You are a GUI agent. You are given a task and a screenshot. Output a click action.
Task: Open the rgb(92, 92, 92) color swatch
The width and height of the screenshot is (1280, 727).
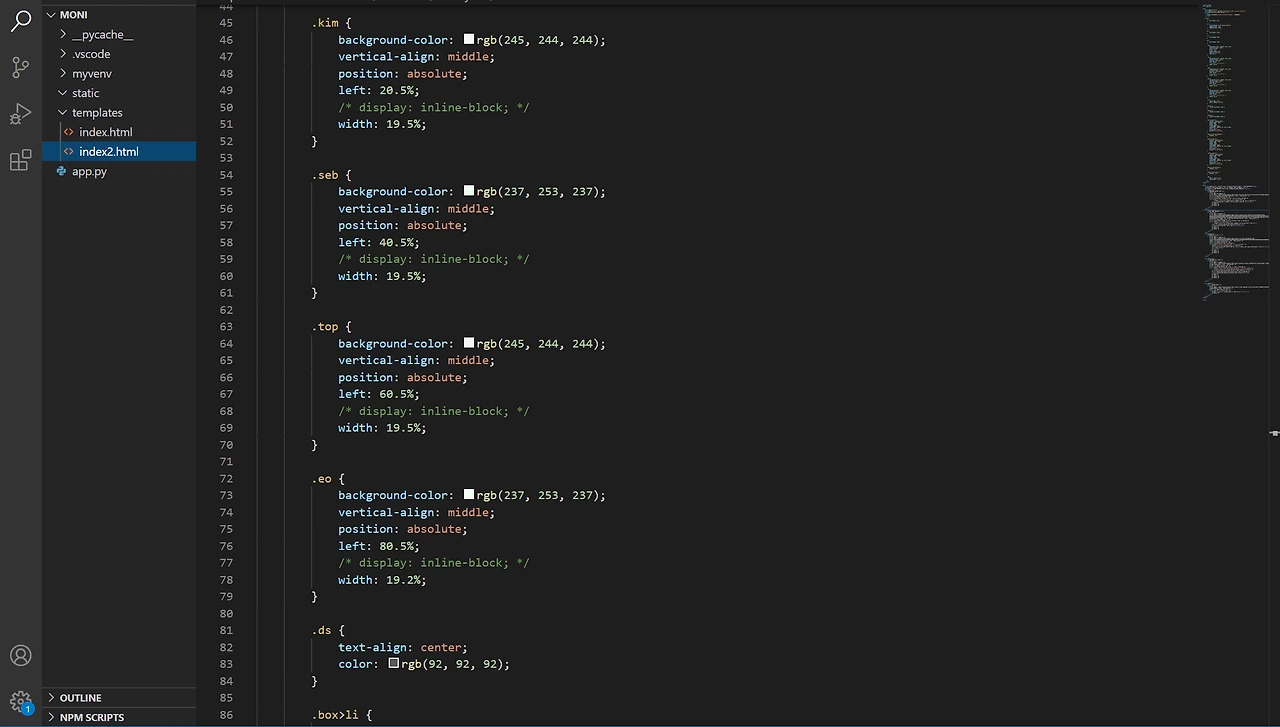point(394,663)
